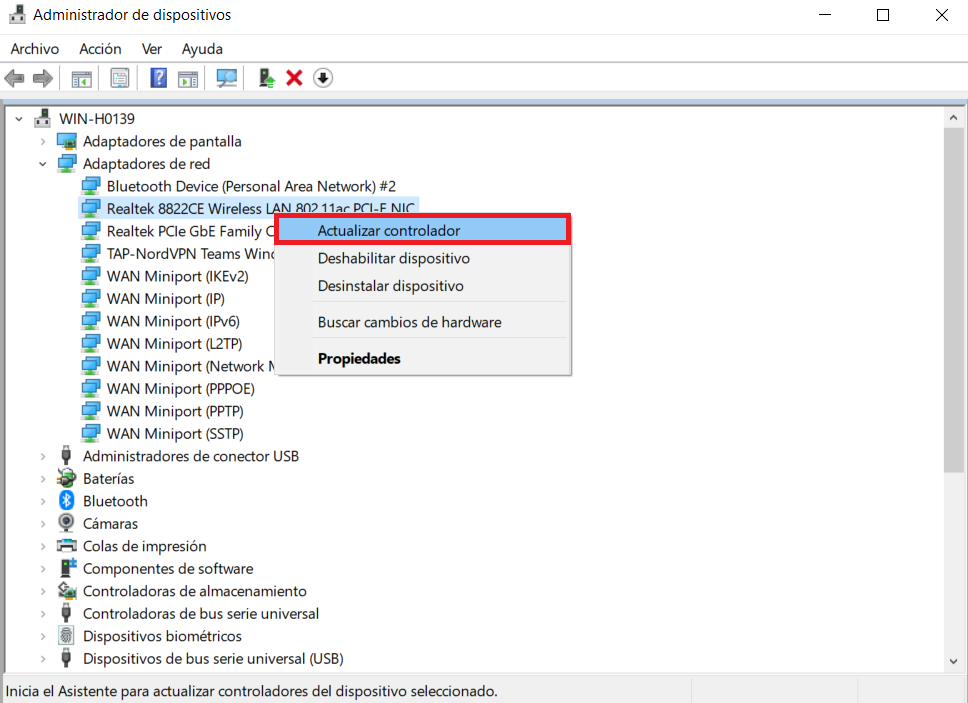Expand the Cámaras category
The height and width of the screenshot is (703, 968).
tap(43, 523)
